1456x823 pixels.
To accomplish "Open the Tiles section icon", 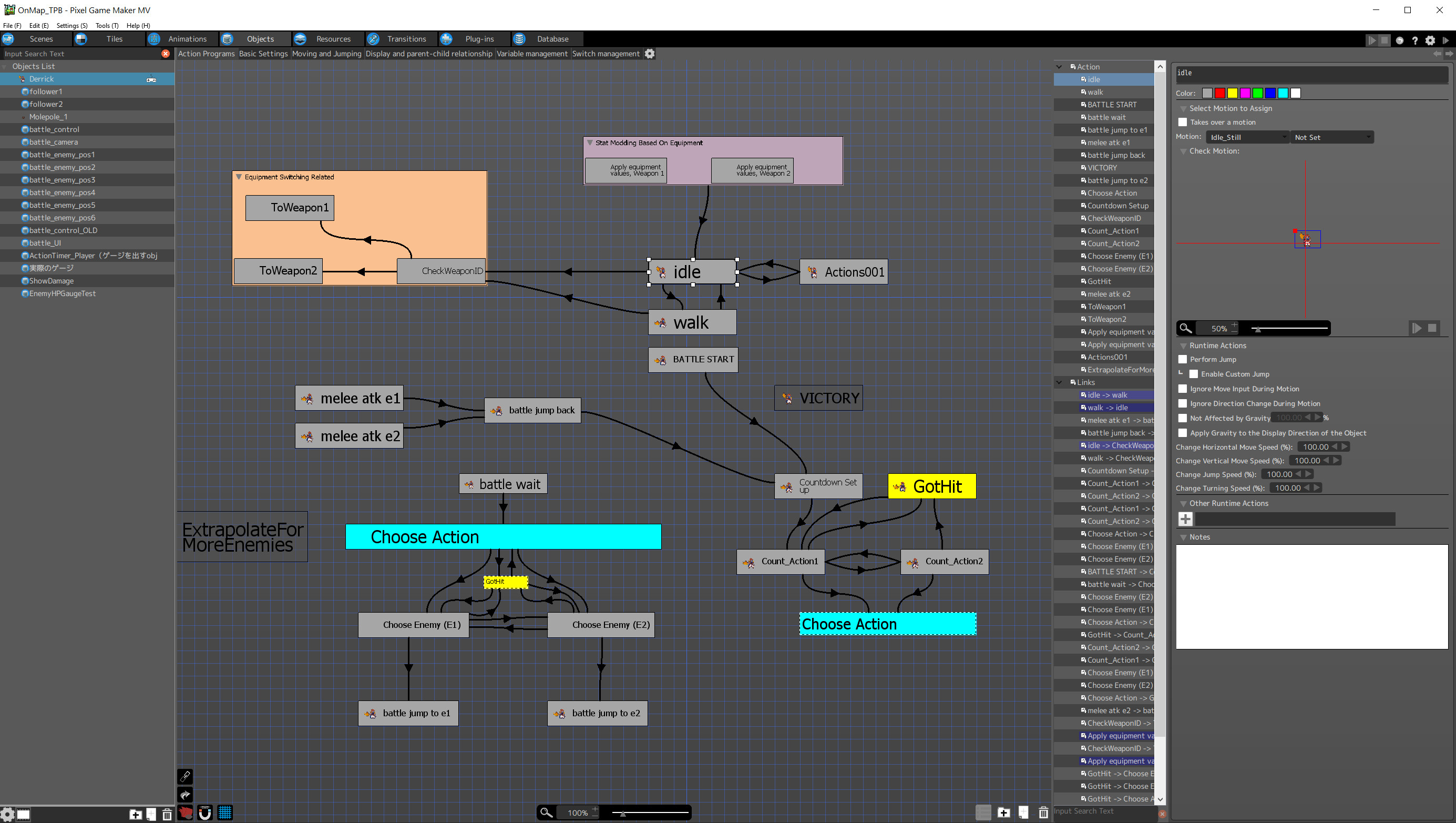I will pos(81,38).
